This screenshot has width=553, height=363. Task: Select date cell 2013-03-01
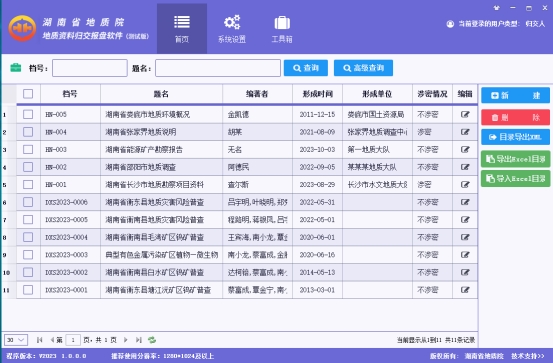pyautogui.click(x=317, y=290)
